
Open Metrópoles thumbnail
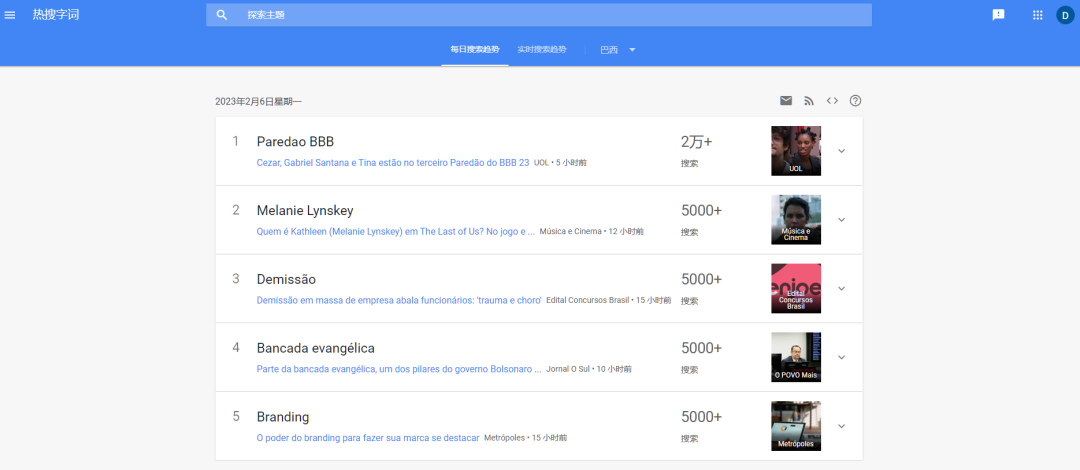(x=796, y=426)
